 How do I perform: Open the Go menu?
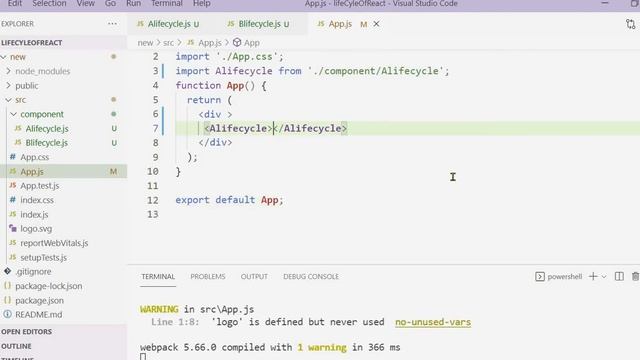click(x=110, y=4)
